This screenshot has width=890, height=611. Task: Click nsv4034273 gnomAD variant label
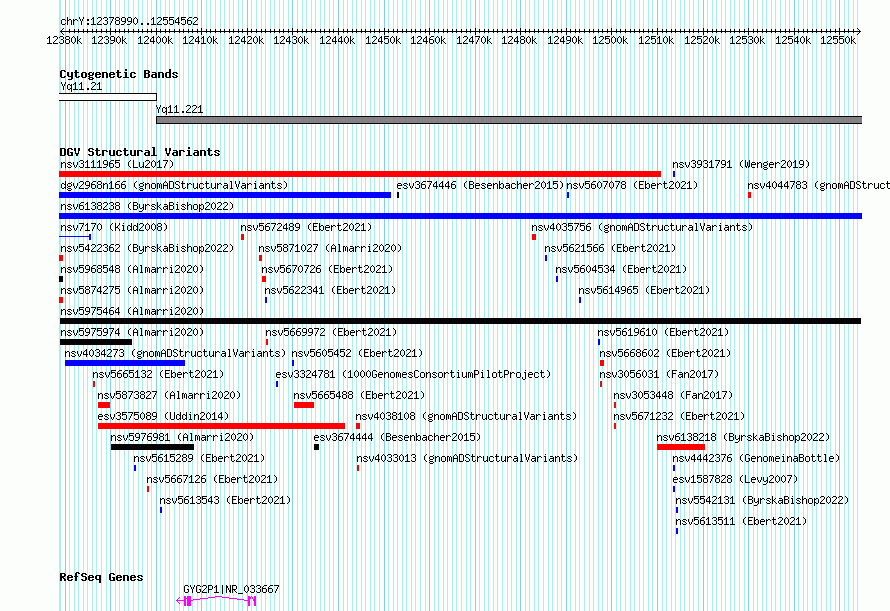point(175,353)
